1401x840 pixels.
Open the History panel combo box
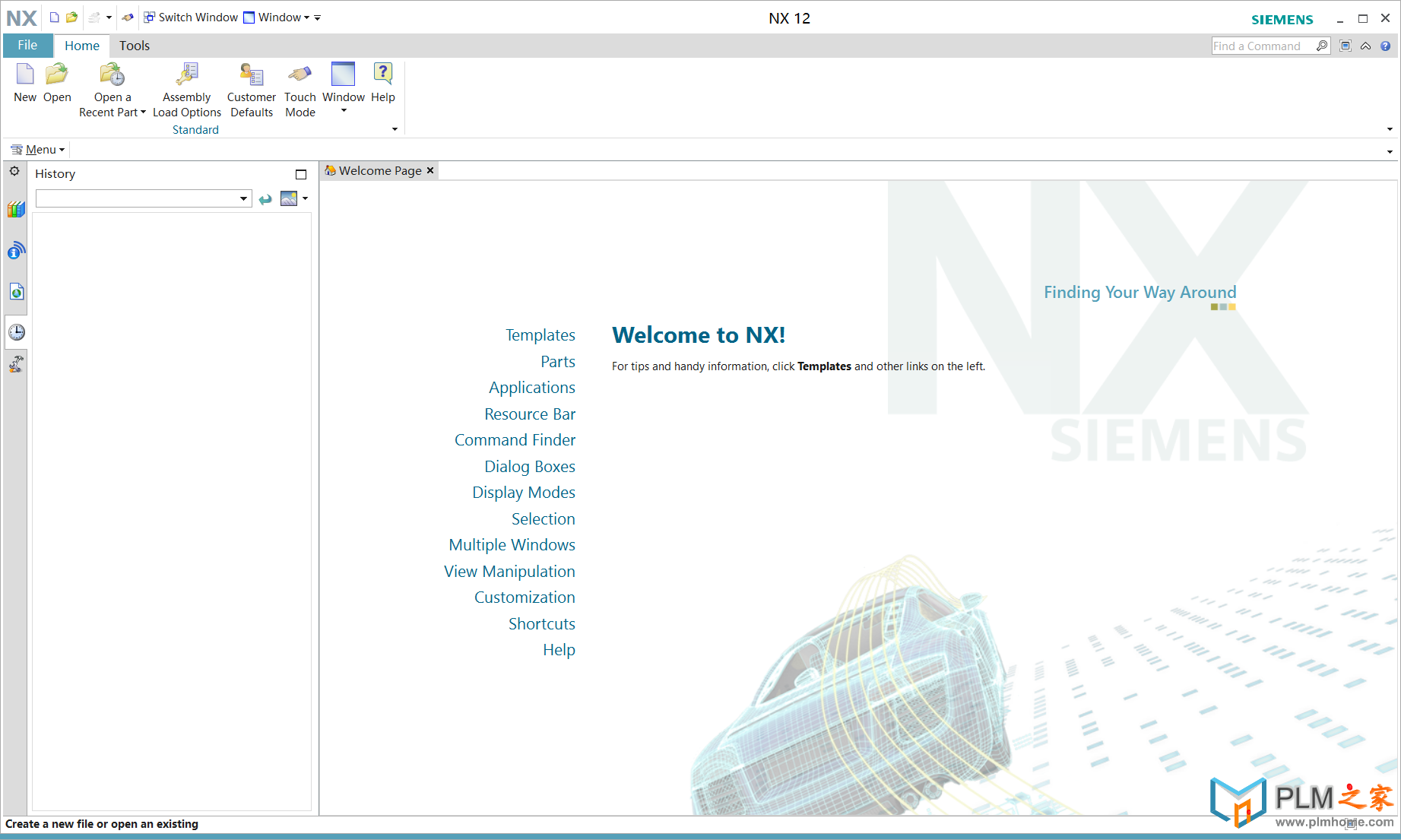tap(144, 198)
